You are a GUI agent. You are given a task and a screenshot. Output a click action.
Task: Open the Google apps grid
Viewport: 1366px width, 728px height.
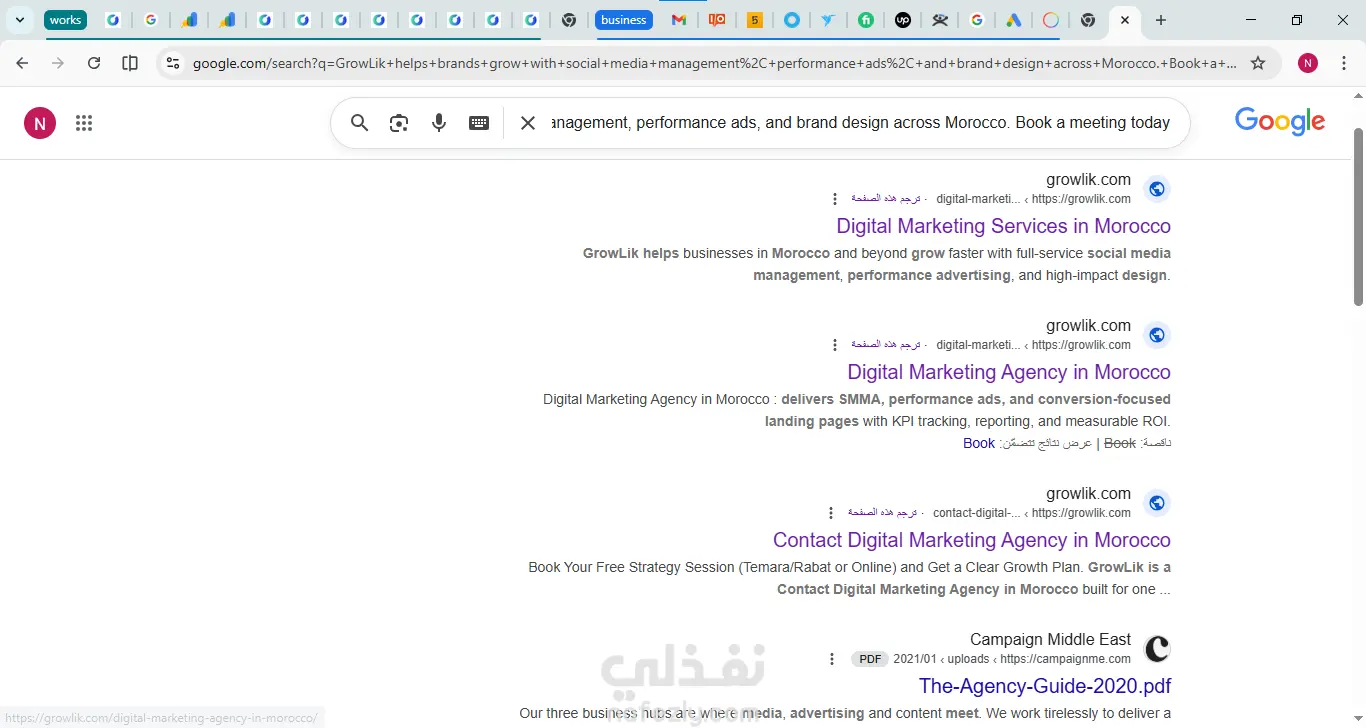point(84,123)
